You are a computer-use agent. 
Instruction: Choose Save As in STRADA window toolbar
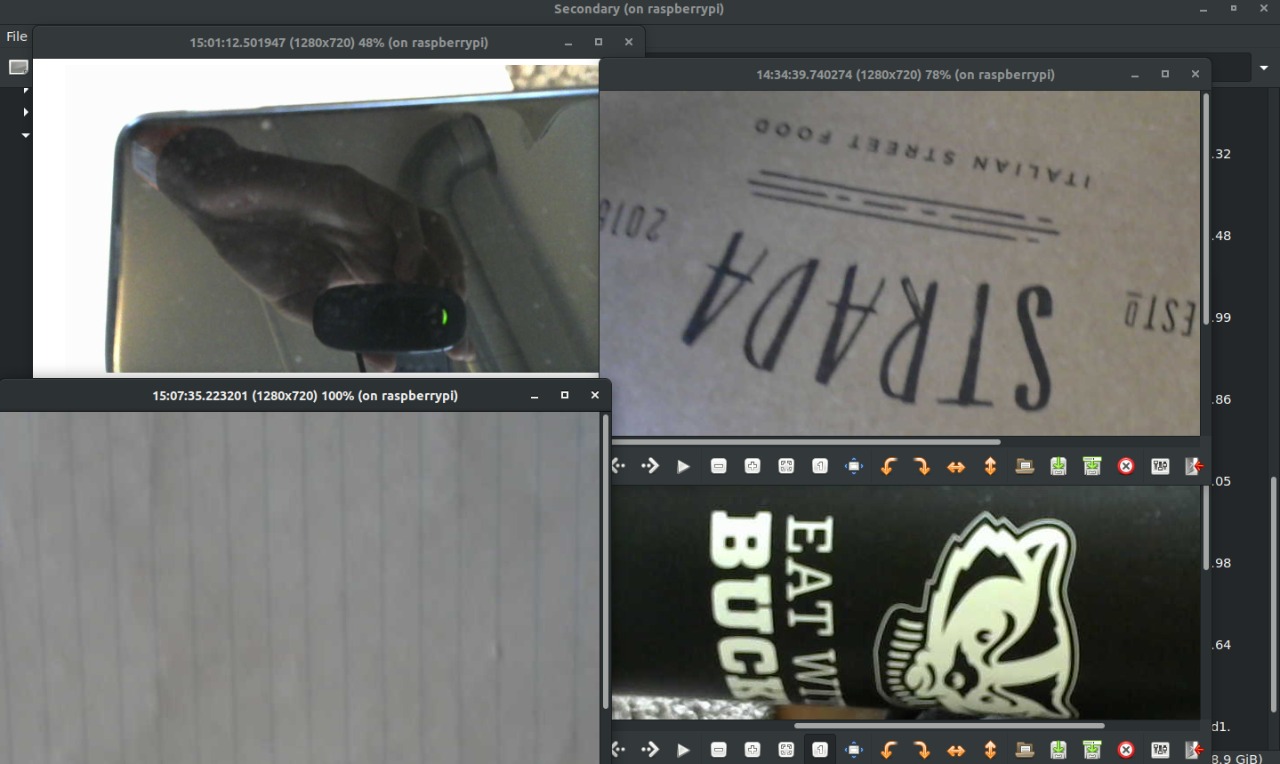1092,466
